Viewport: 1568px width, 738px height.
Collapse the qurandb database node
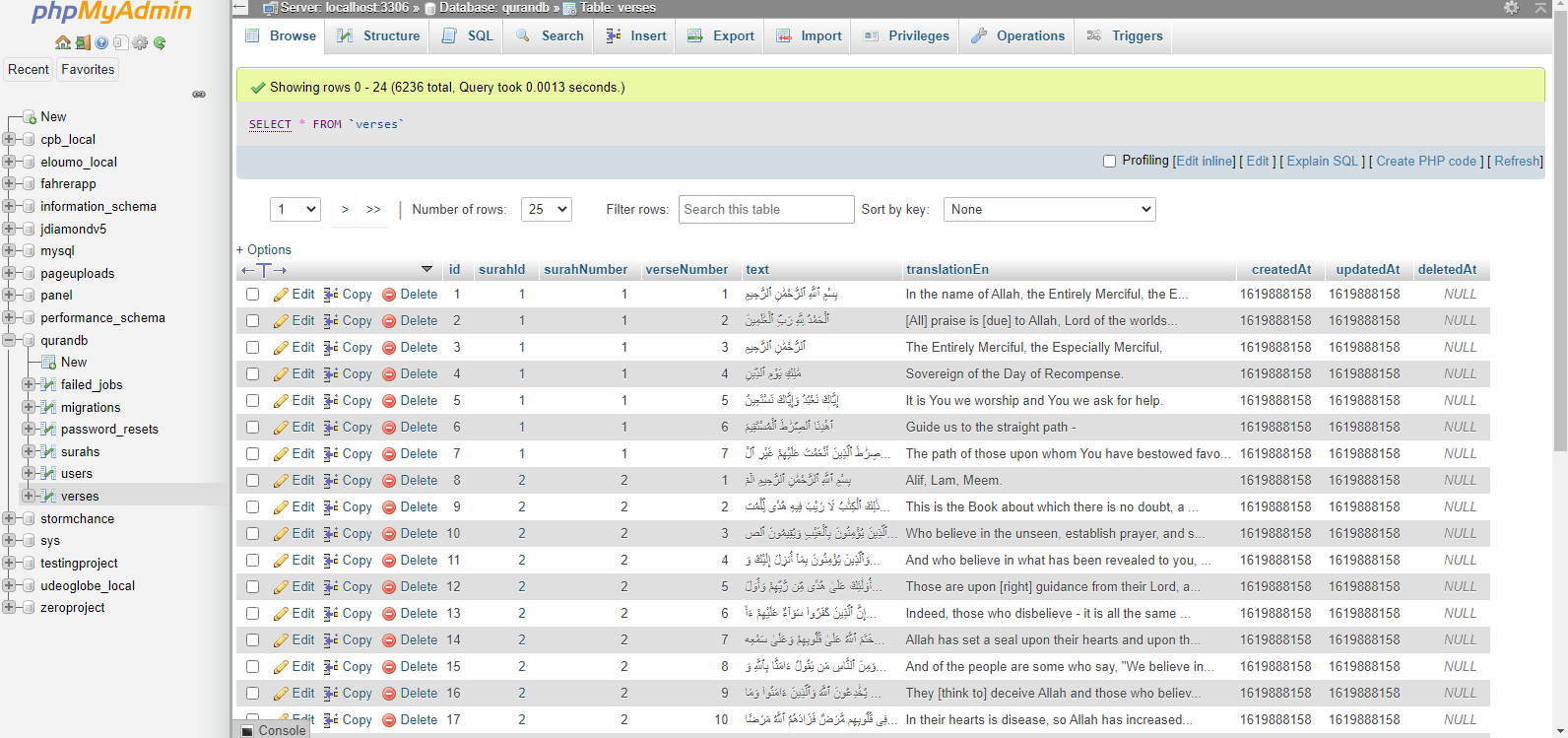[x=9, y=340]
